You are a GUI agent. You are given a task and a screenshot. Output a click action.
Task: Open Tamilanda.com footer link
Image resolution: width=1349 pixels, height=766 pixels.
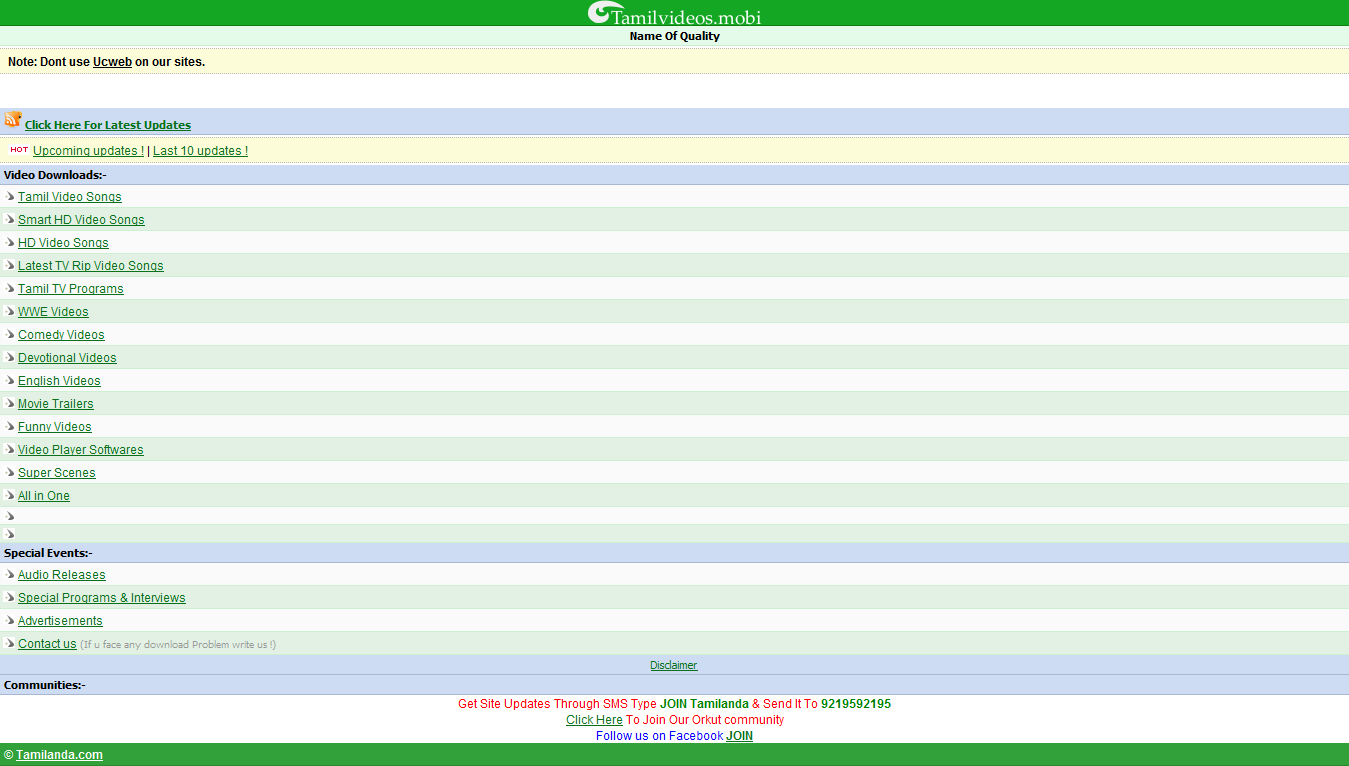coord(59,755)
